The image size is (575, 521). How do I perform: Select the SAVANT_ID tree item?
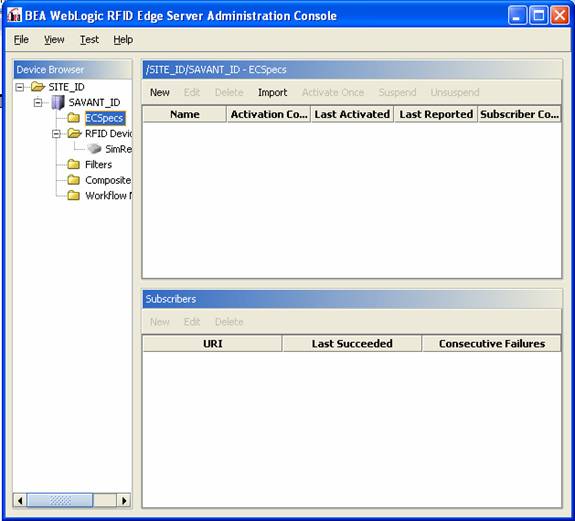pyautogui.click(x=94, y=102)
